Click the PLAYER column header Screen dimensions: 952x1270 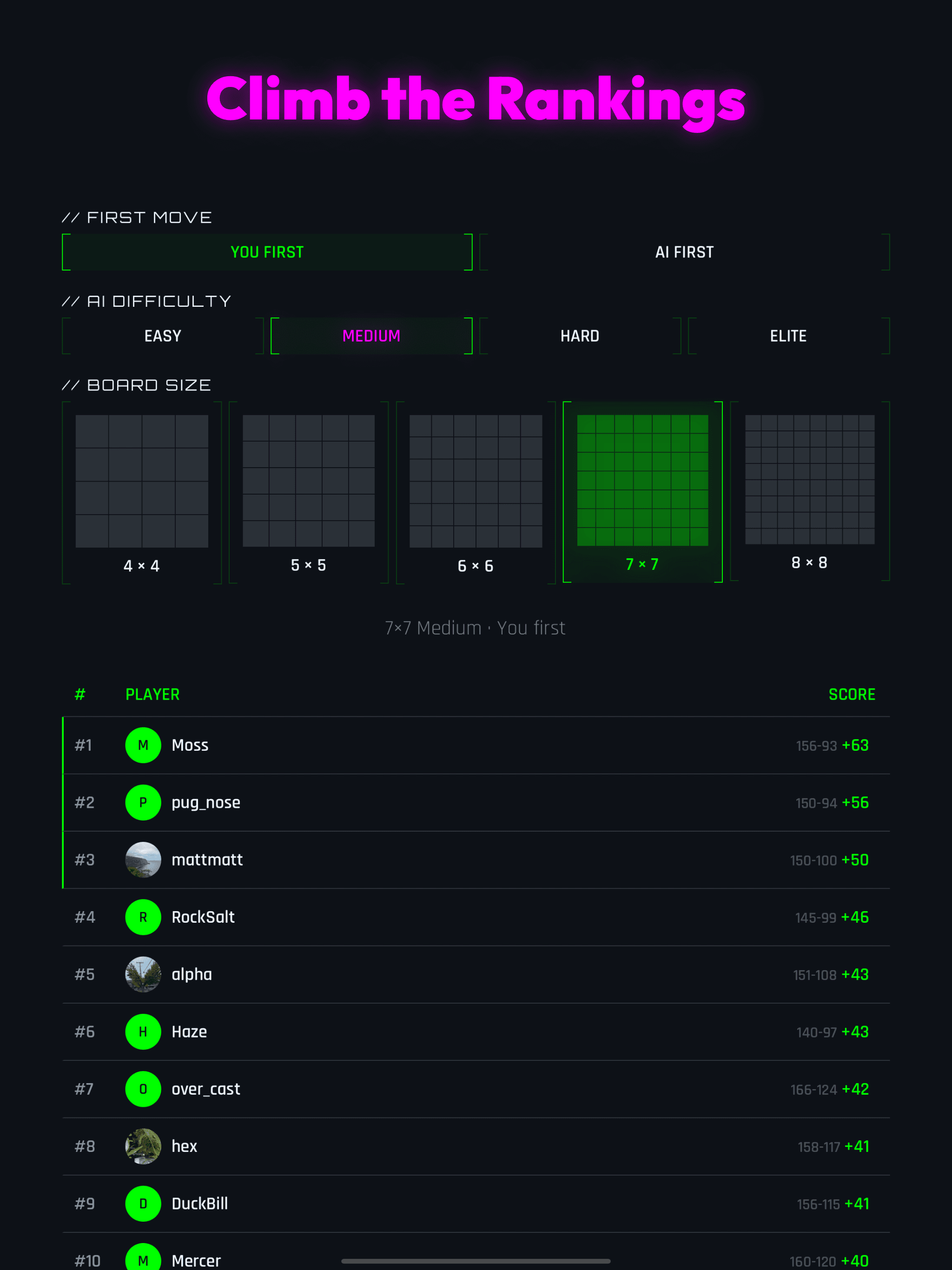[x=152, y=695]
